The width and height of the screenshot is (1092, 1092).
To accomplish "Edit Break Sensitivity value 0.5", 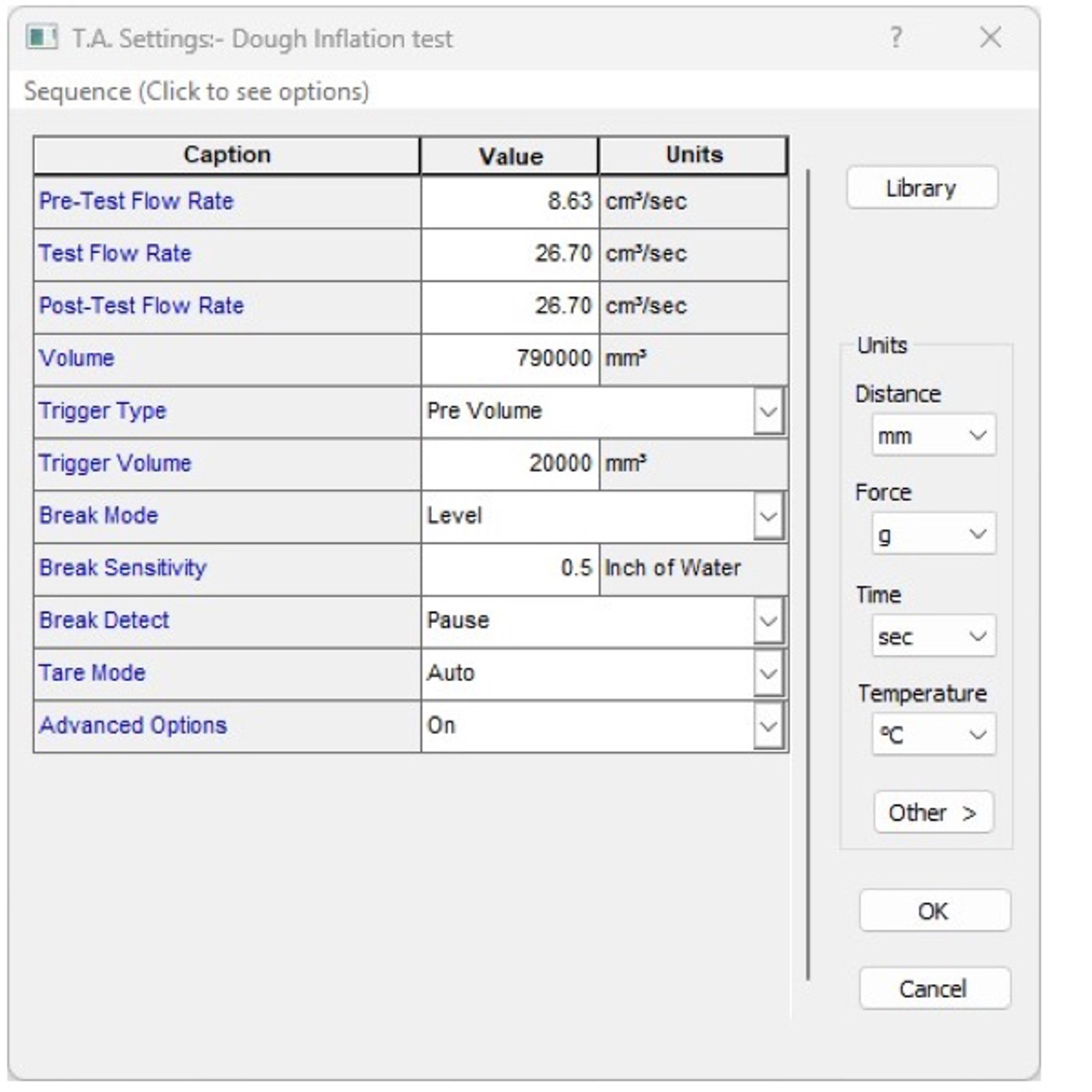I will [510, 569].
